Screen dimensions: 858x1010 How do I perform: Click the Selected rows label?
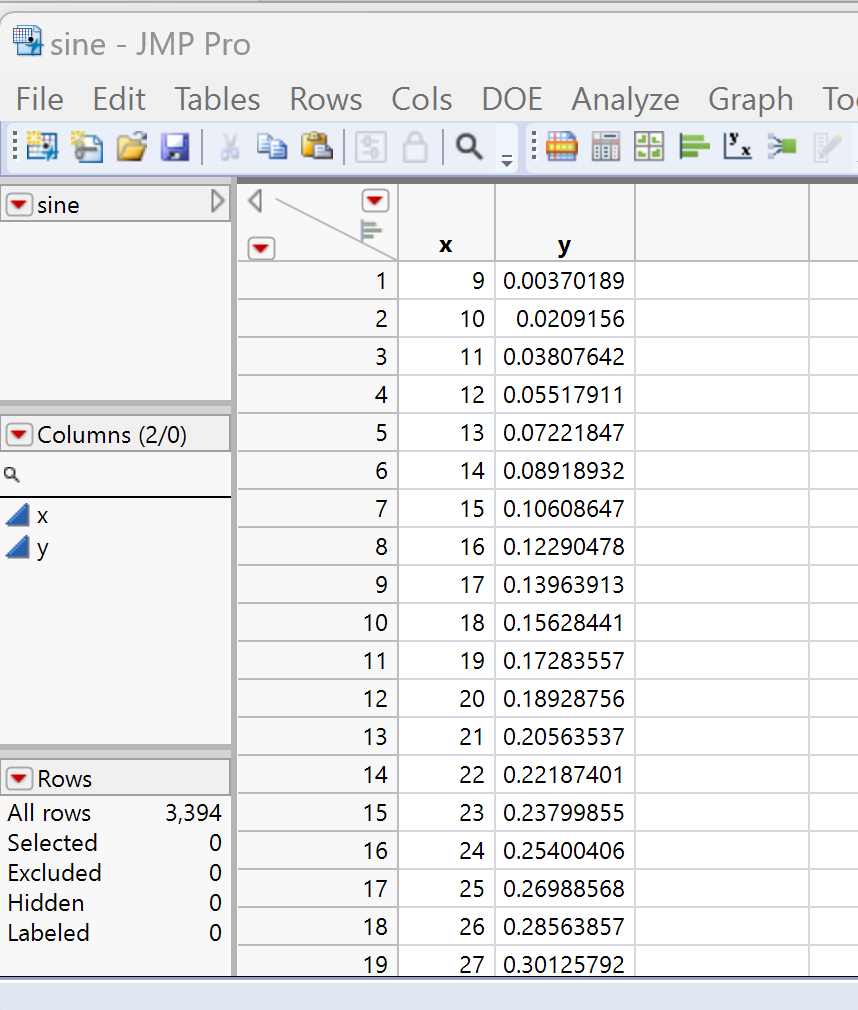coord(51,843)
